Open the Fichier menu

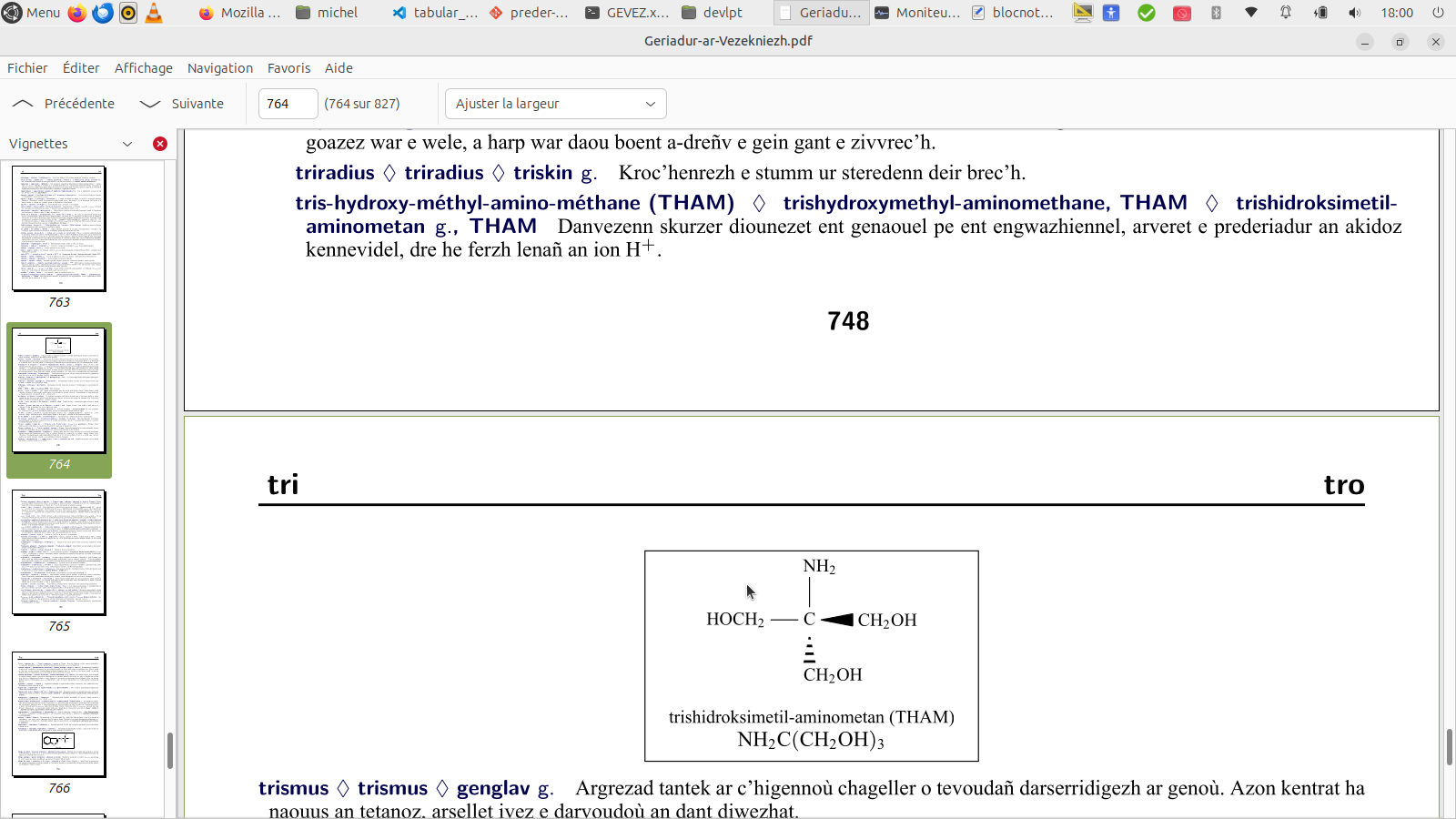27,68
